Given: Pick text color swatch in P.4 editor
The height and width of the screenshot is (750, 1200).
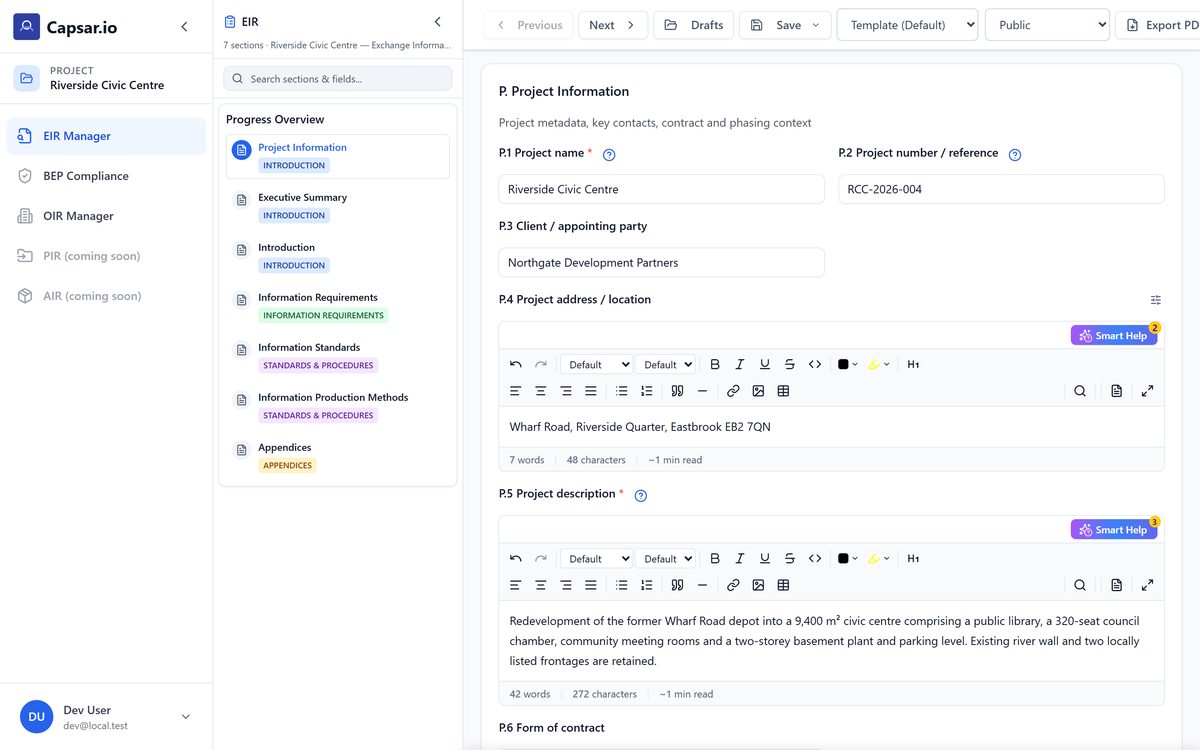Looking at the screenshot, I should tap(848, 364).
